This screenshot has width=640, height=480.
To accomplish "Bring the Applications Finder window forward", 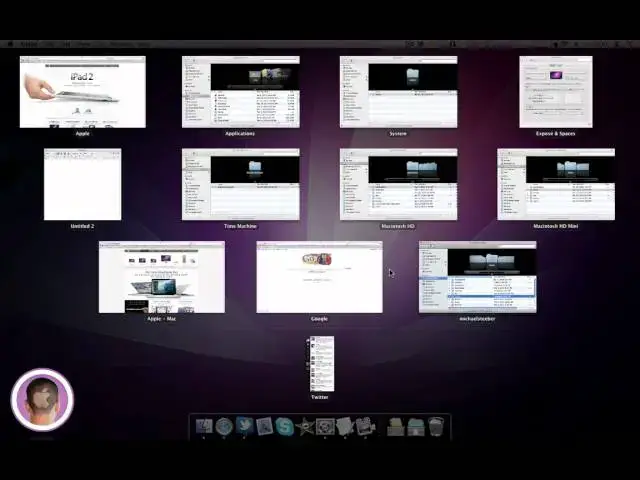I will pos(241,92).
